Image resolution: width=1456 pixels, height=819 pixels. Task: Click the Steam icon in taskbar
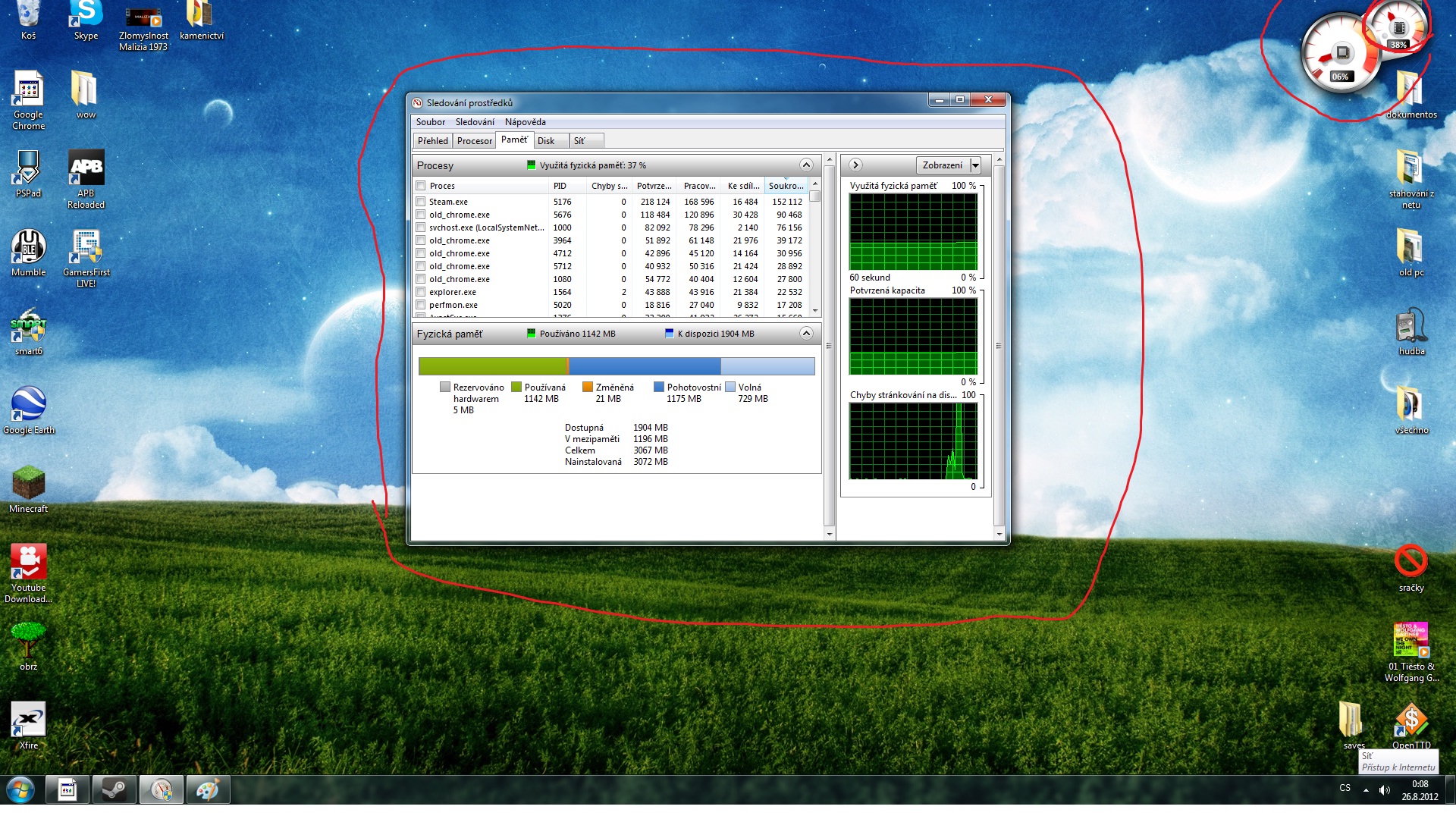coord(115,790)
